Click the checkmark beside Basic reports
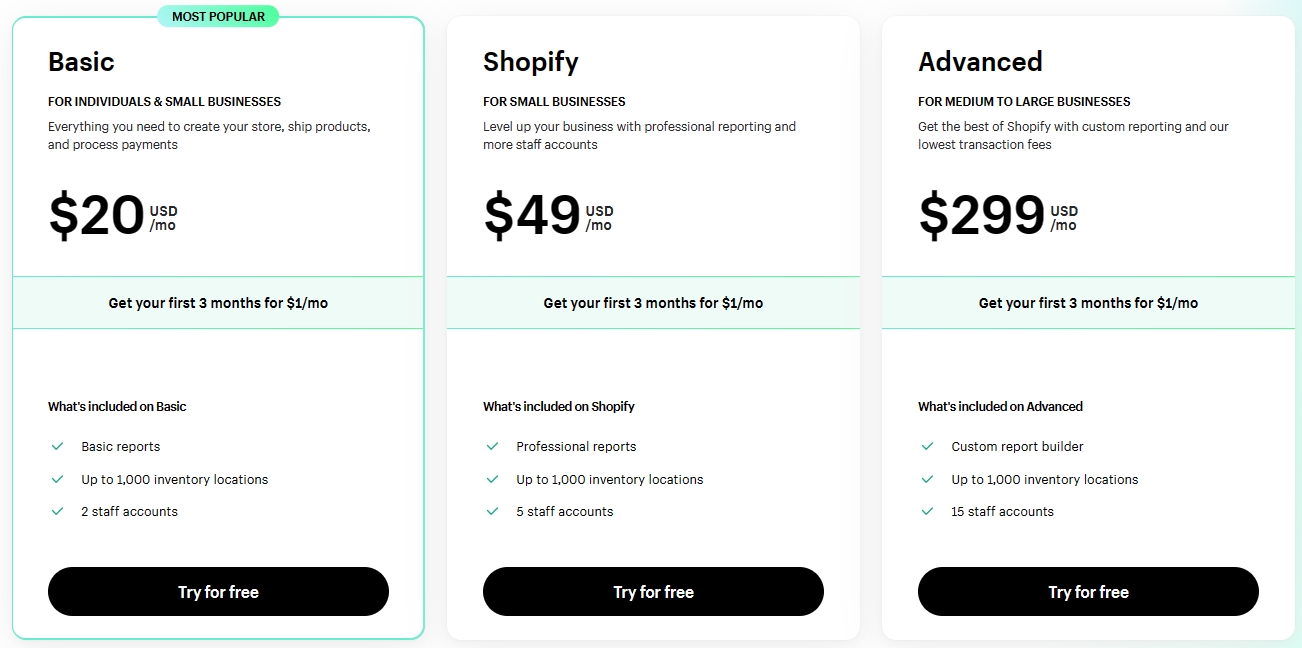The width and height of the screenshot is (1302, 648). 57,446
